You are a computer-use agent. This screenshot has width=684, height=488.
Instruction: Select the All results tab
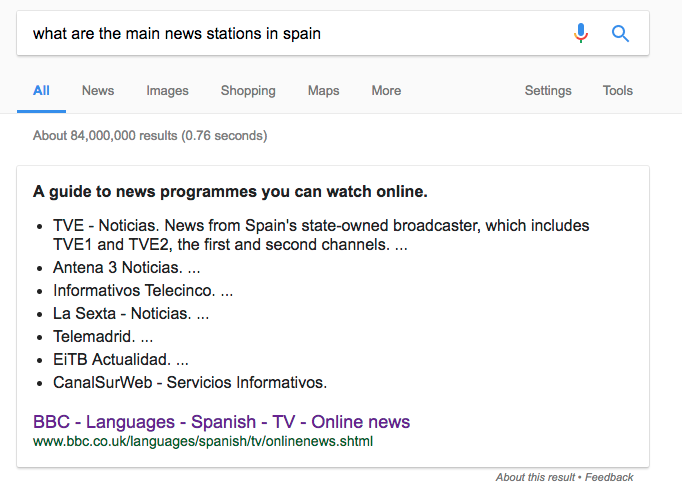(x=41, y=91)
